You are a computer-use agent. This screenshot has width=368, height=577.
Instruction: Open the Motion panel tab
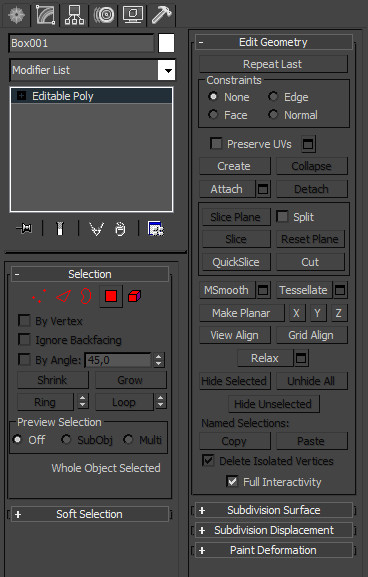(x=103, y=15)
